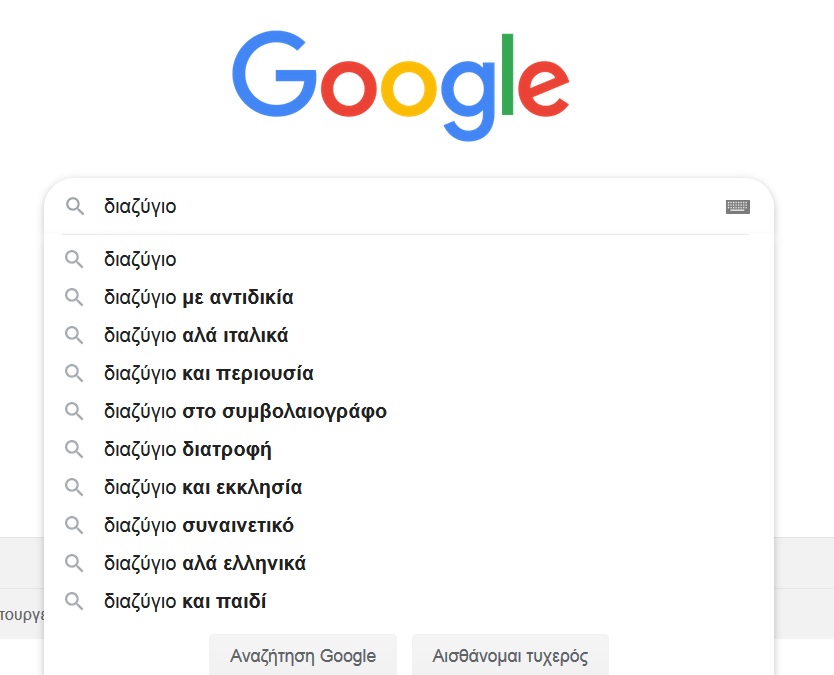Open the on-screen keyboard icon
834x675 pixels.
coord(737,207)
